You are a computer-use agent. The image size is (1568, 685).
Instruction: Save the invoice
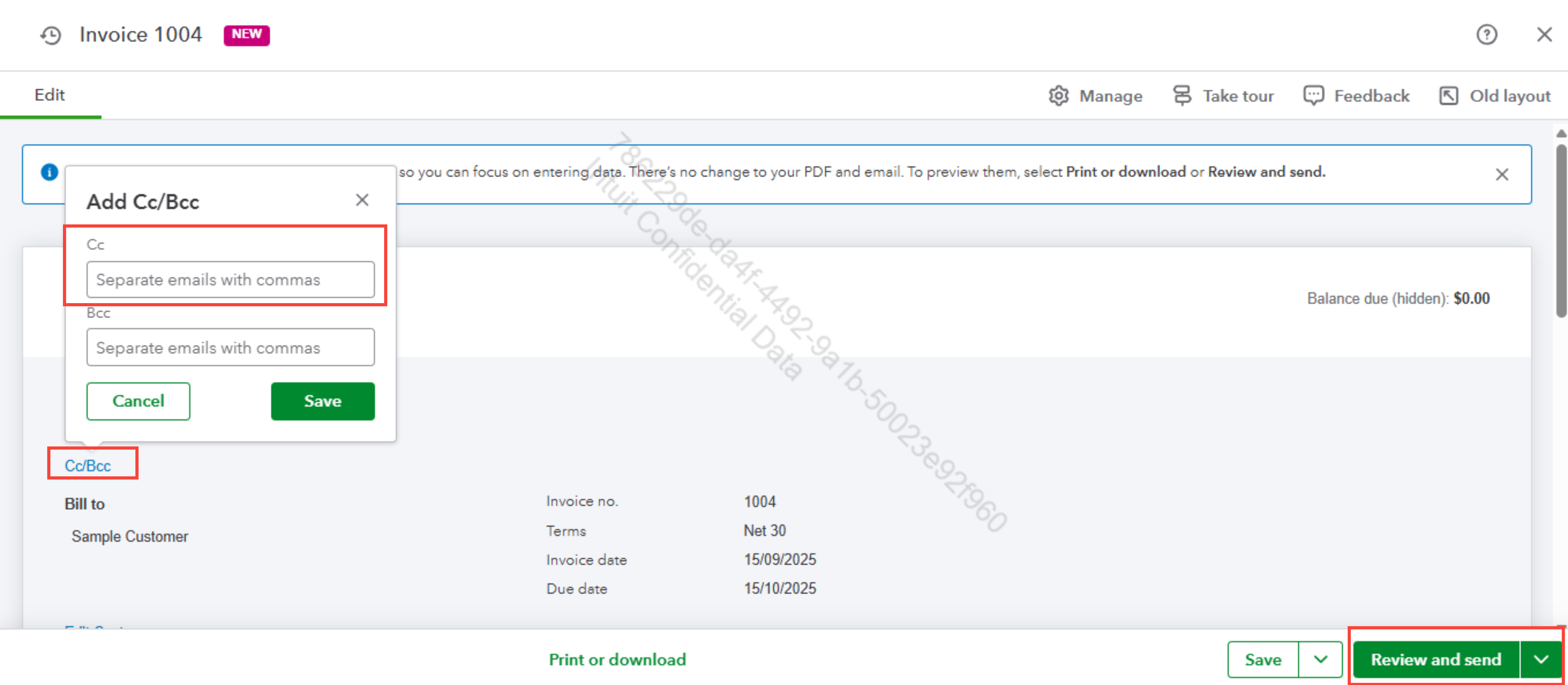pos(1263,659)
